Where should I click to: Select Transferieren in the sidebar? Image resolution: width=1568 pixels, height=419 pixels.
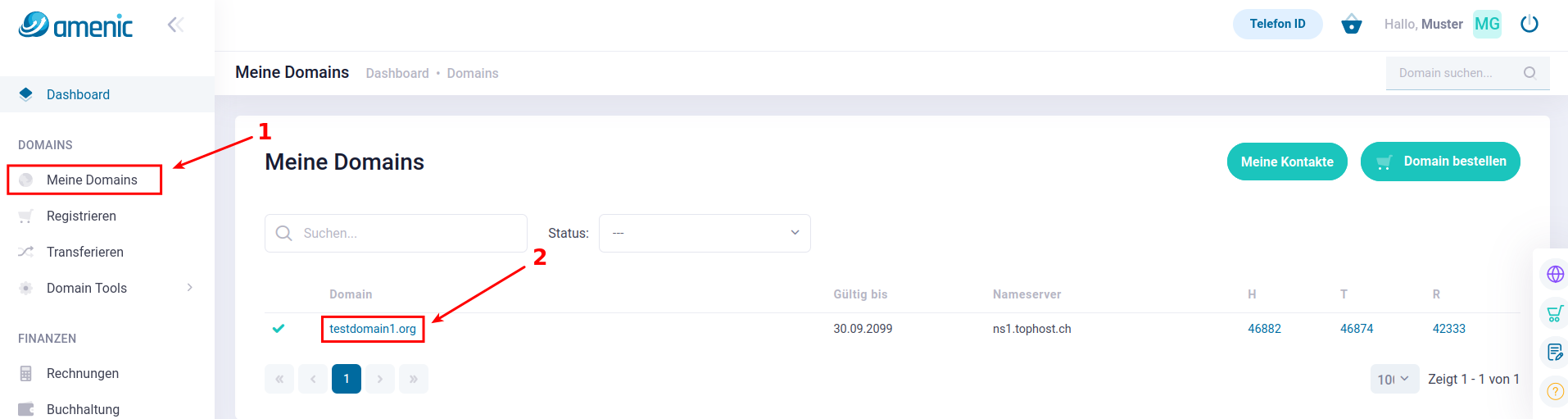point(85,252)
